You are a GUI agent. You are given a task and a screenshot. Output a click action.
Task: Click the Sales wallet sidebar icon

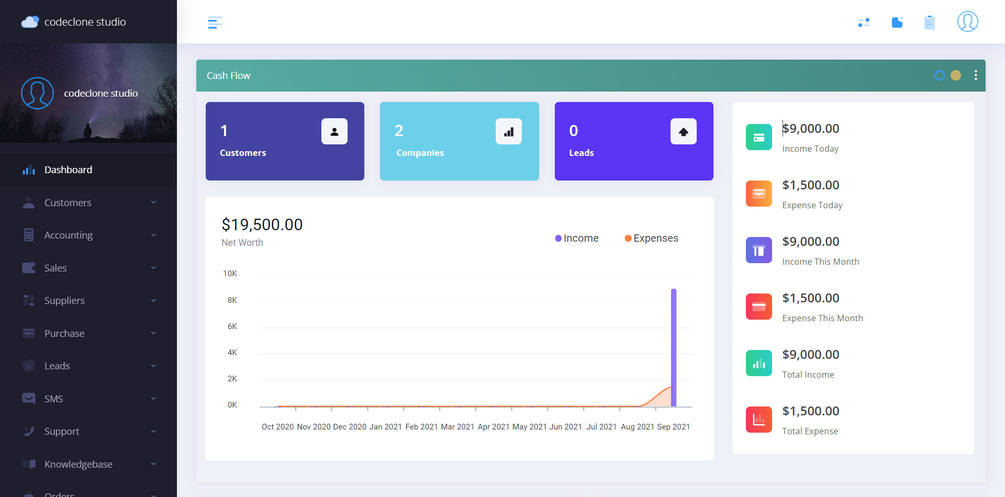click(29, 268)
